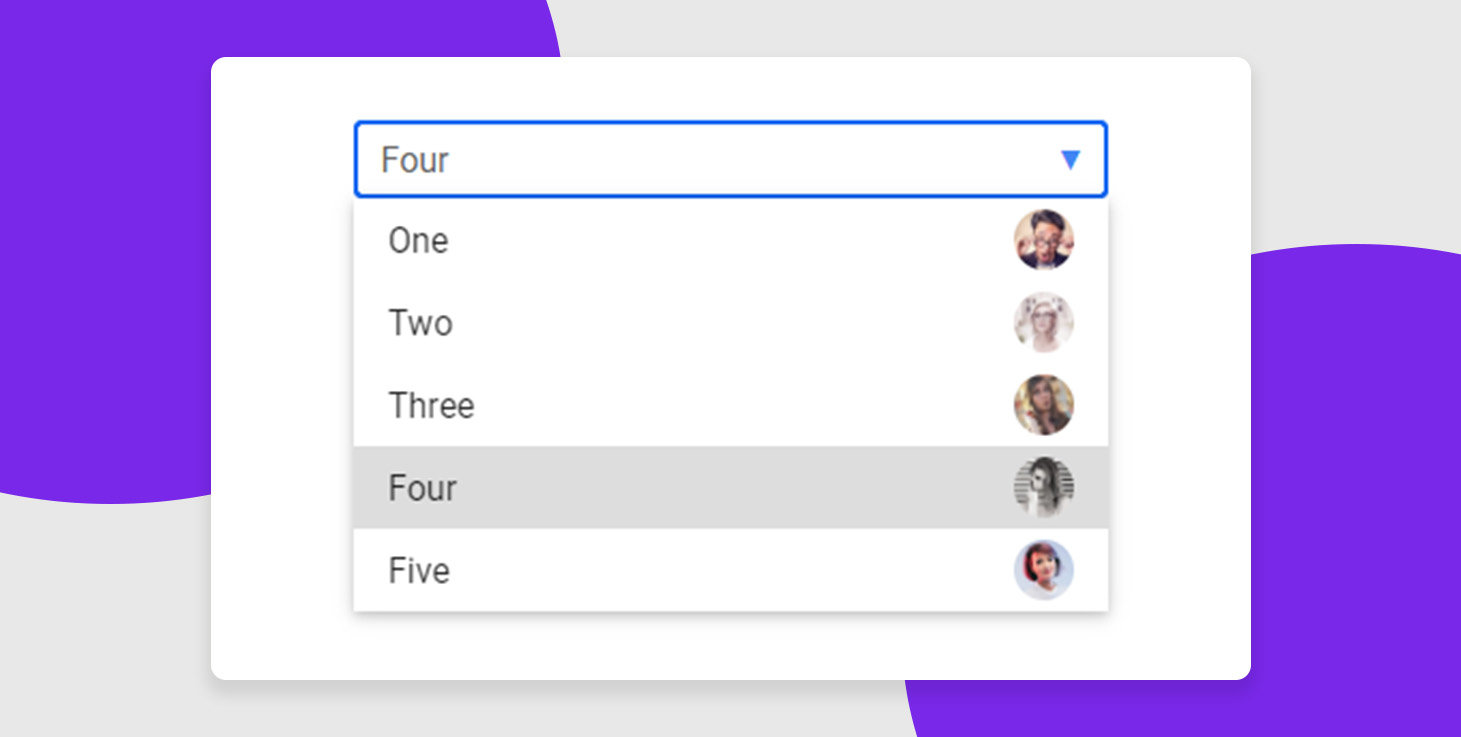
Task: Click the gray background at top right
Action: (x=1350, y=100)
